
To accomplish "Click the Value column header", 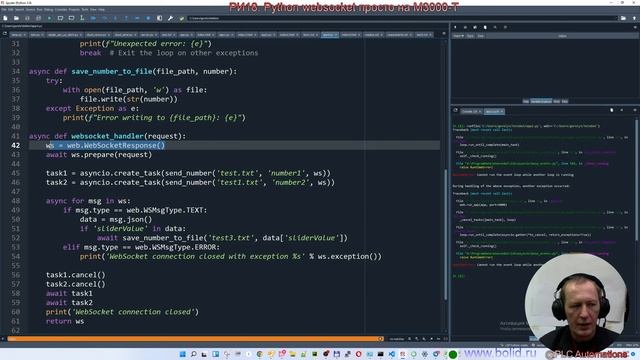I will pos(562,36).
